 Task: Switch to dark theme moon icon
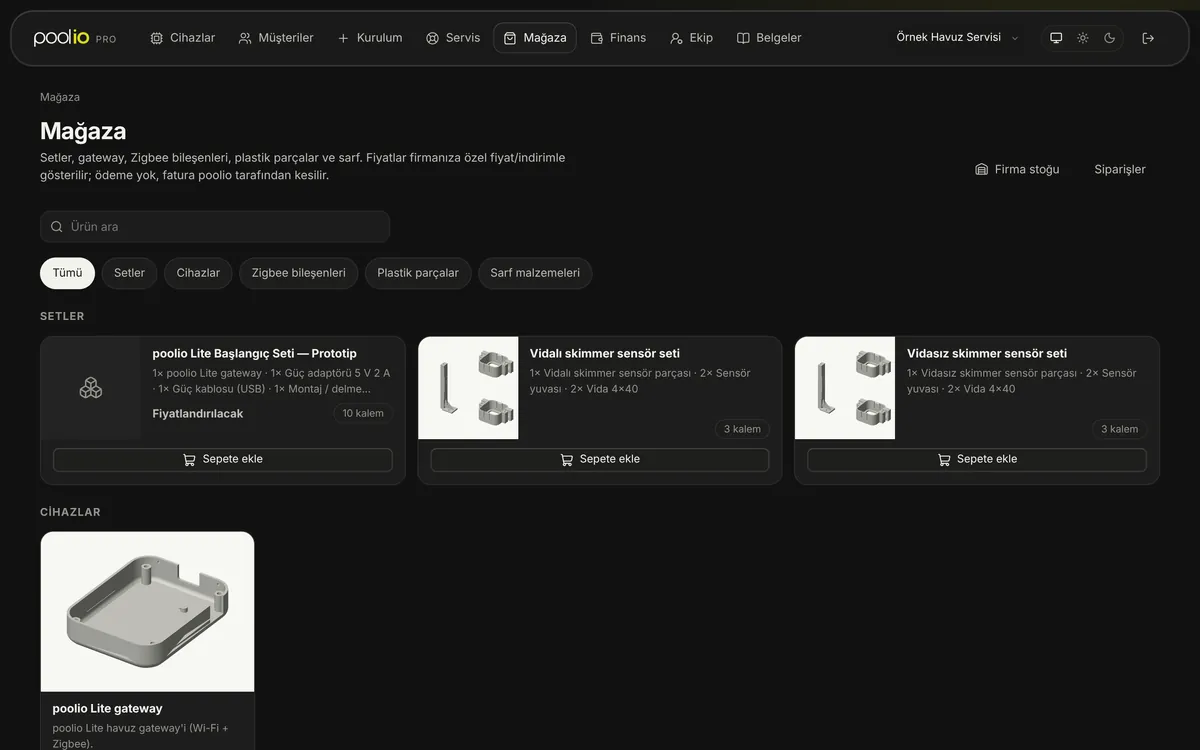coord(1110,38)
